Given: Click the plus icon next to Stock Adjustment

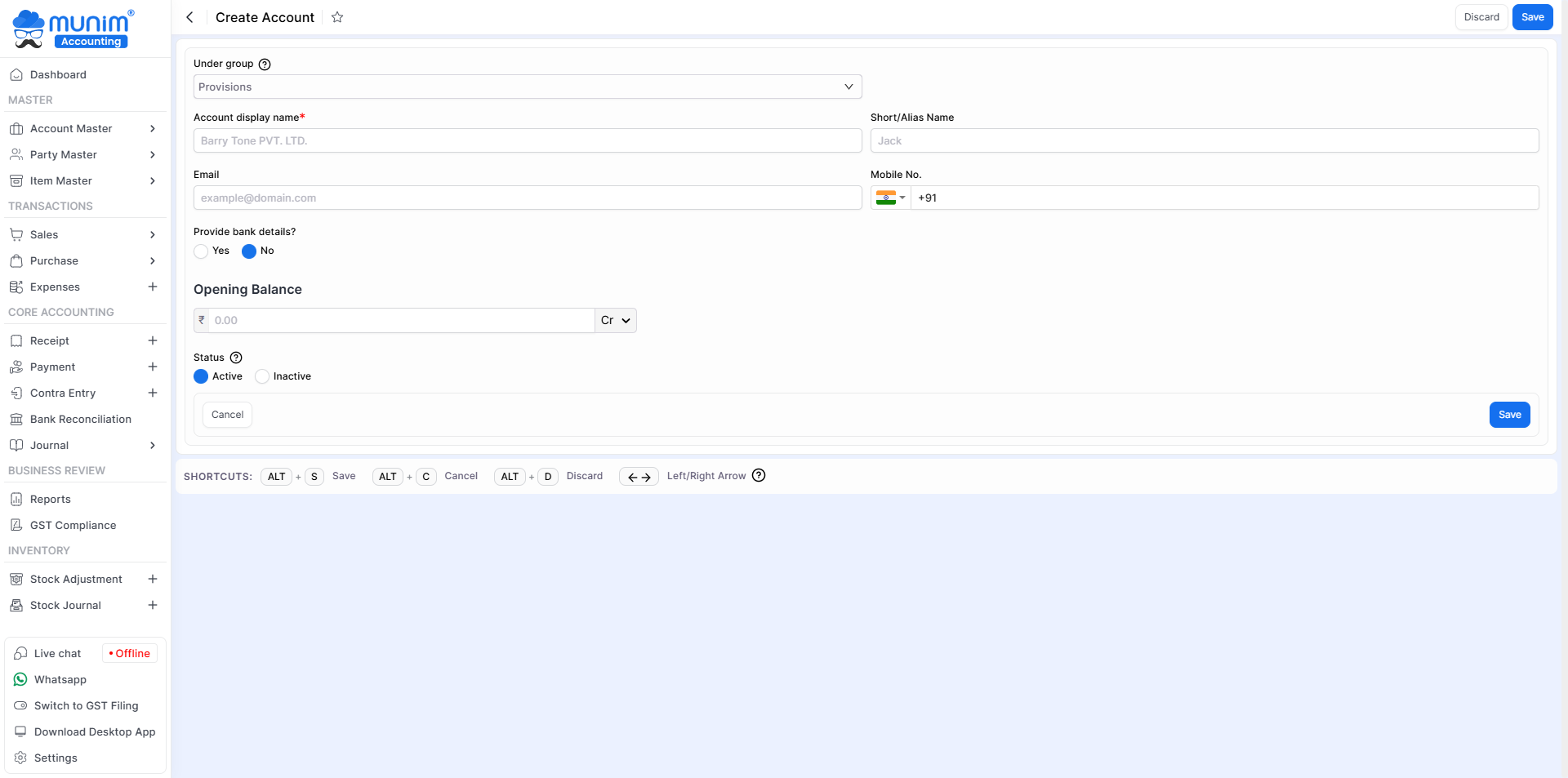Looking at the screenshot, I should (x=152, y=579).
